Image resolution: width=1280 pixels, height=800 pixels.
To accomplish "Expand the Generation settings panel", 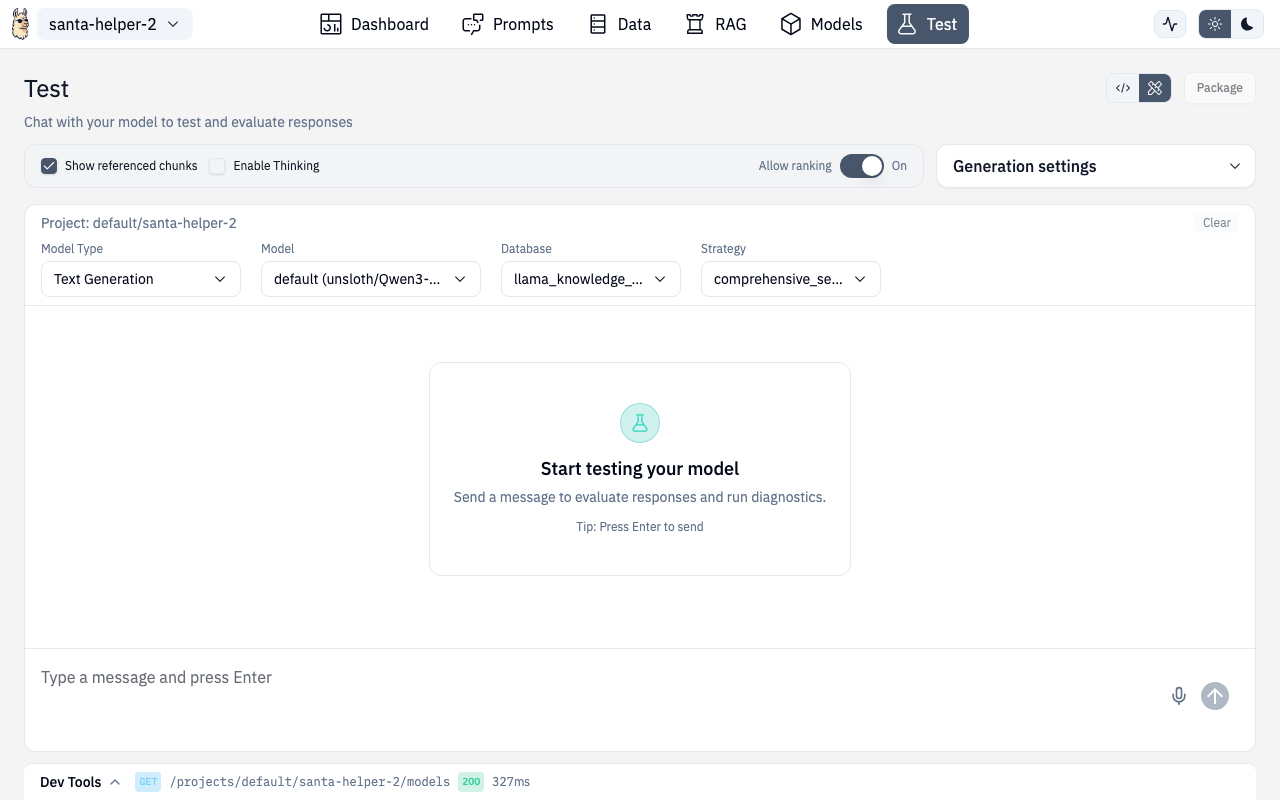I will [x=1095, y=166].
